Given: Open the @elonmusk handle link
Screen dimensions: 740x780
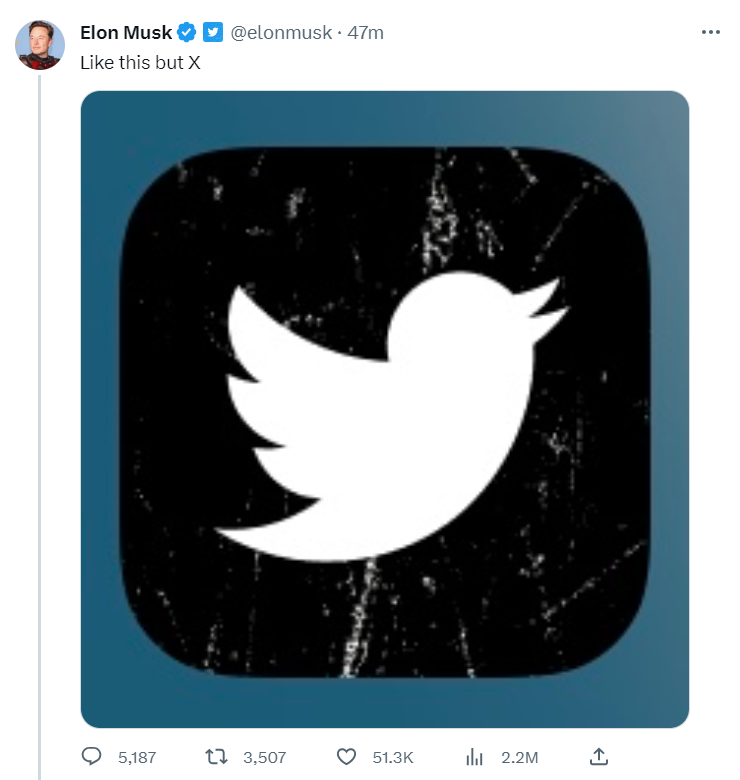Looking at the screenshot, I should [281, 33].
